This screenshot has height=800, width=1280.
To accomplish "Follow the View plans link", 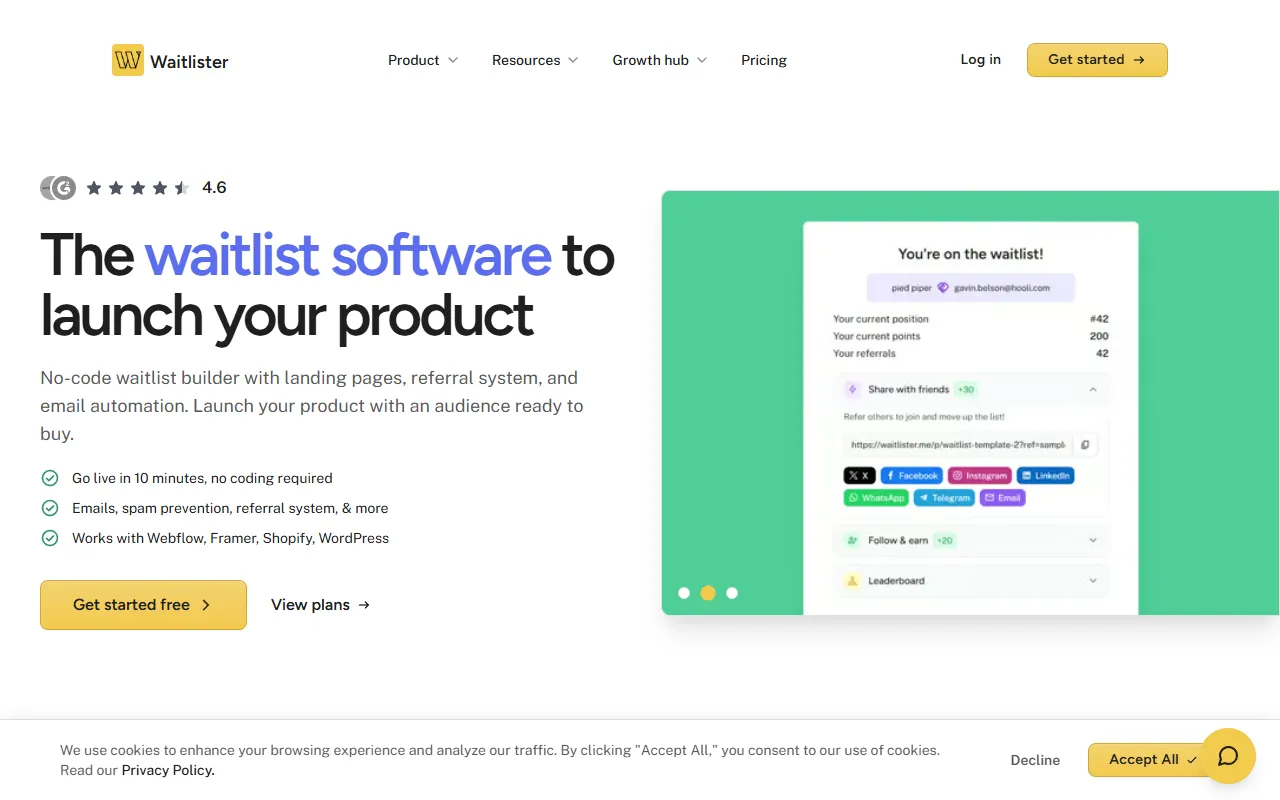I will 321,605.
